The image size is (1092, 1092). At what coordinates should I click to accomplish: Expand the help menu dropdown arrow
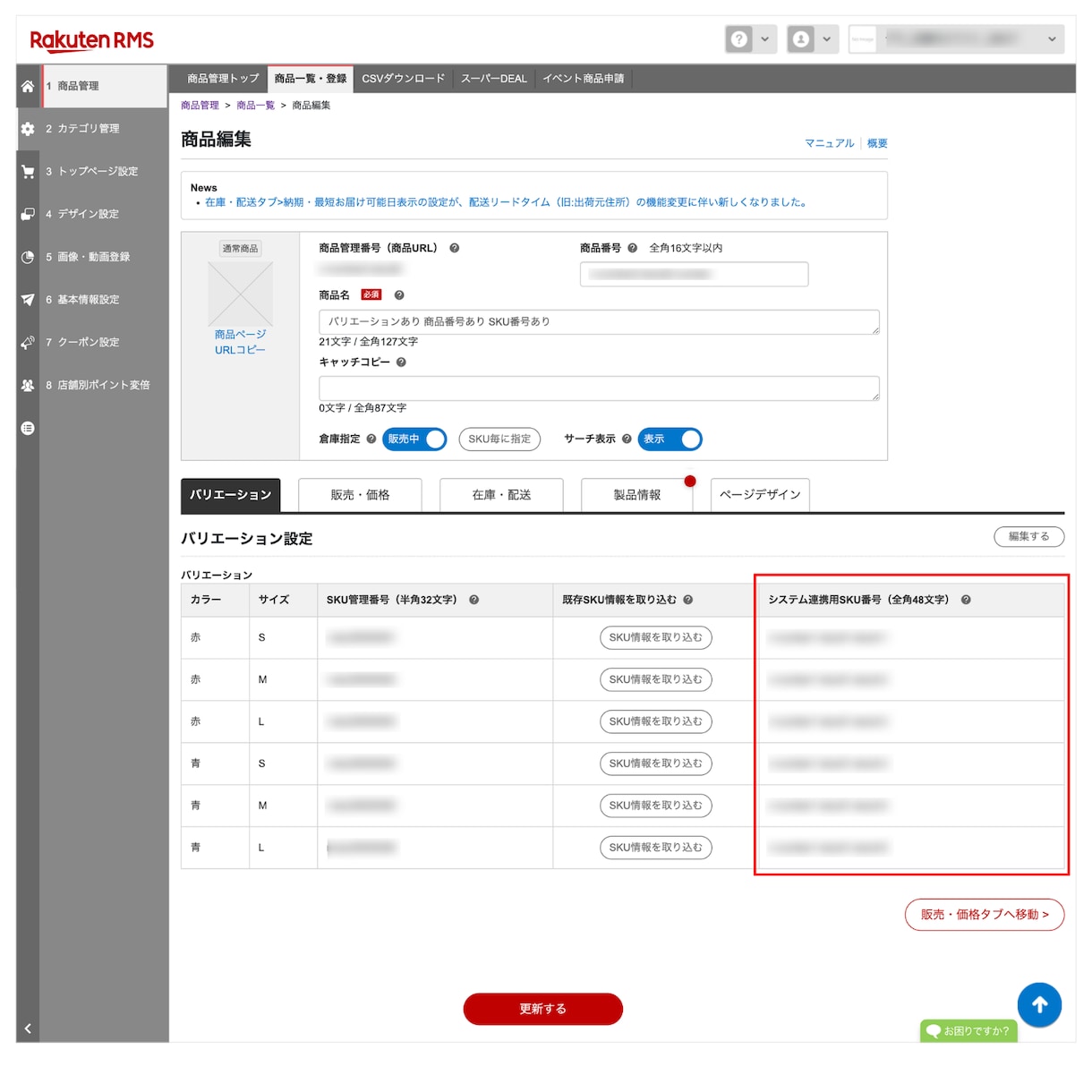(x=764, y=39)
